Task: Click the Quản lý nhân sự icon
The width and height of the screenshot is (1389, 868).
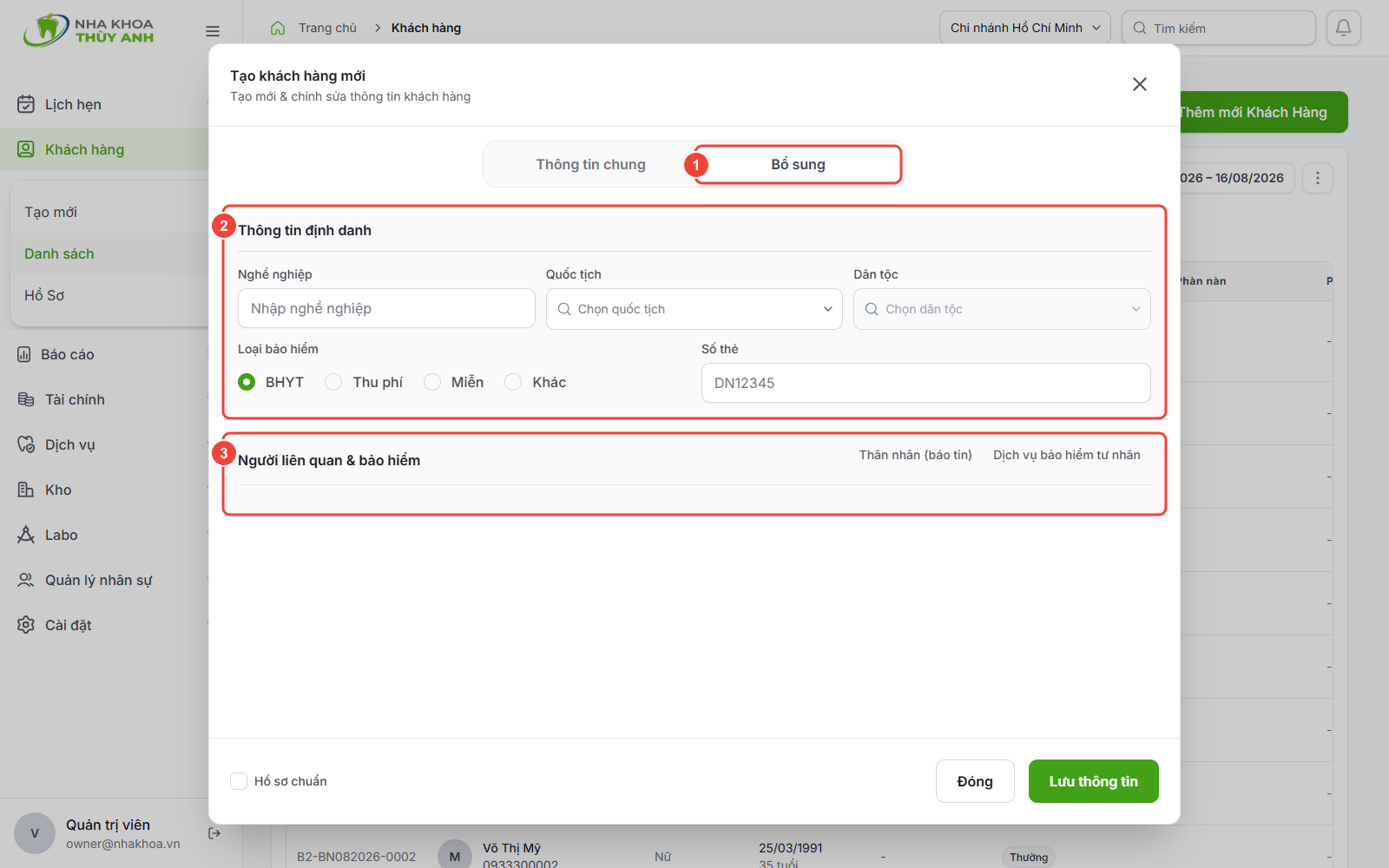Action: click(26, 580)
